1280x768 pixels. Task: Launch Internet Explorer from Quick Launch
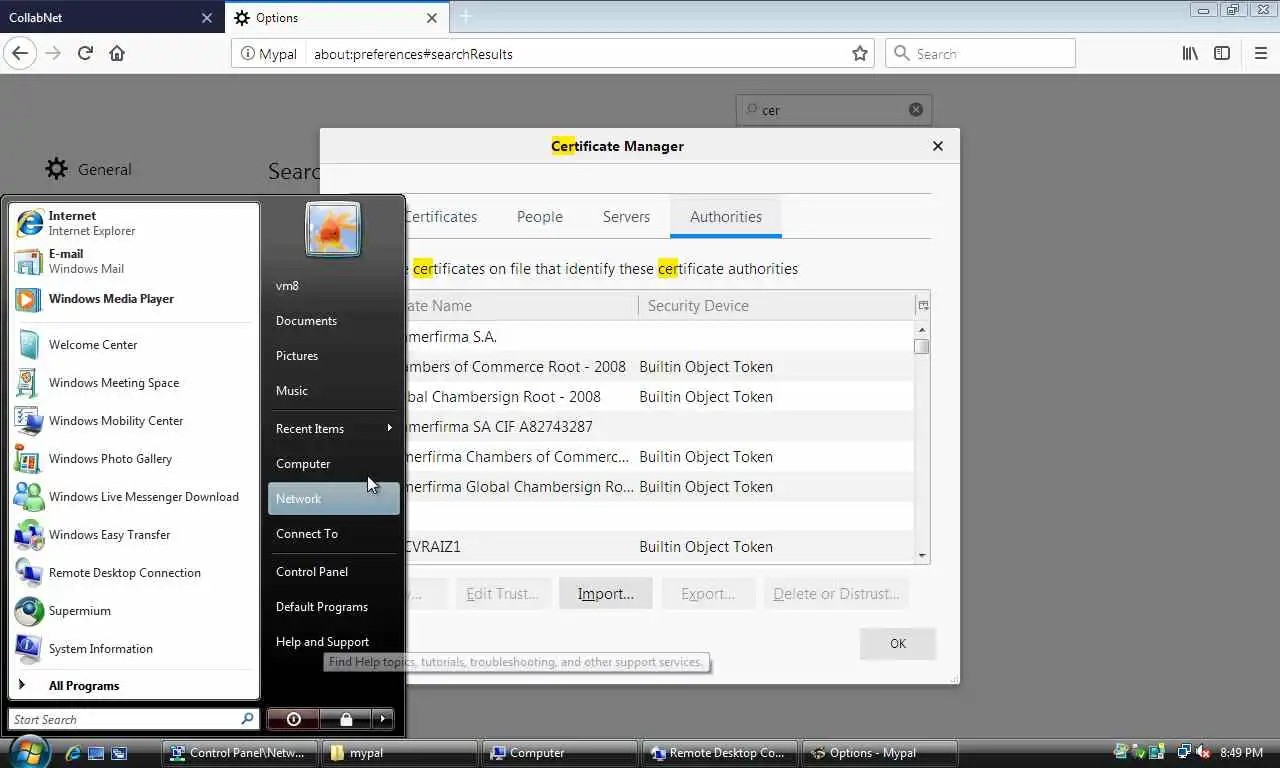[x=74, y=753]
